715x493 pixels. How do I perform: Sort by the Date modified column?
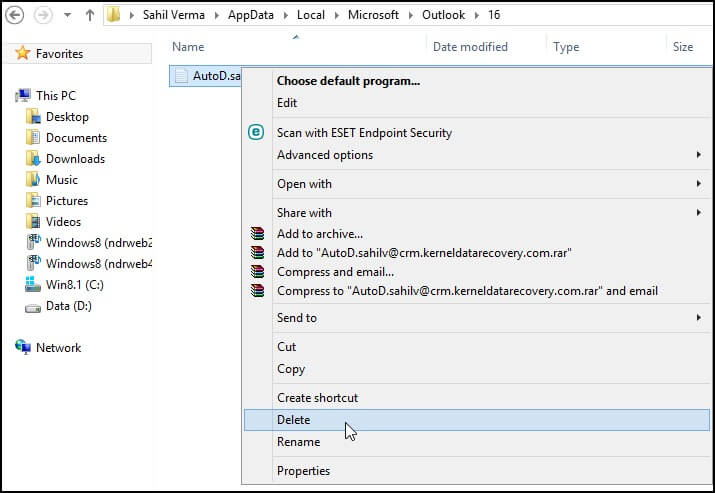point(470,47)
